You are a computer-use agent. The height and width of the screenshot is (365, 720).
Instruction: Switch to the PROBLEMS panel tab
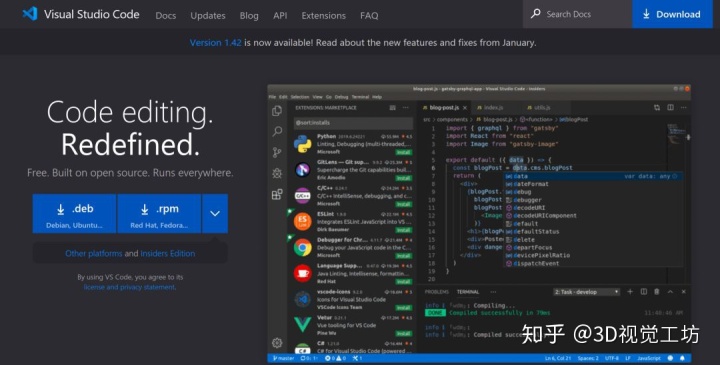coord(437,292)
